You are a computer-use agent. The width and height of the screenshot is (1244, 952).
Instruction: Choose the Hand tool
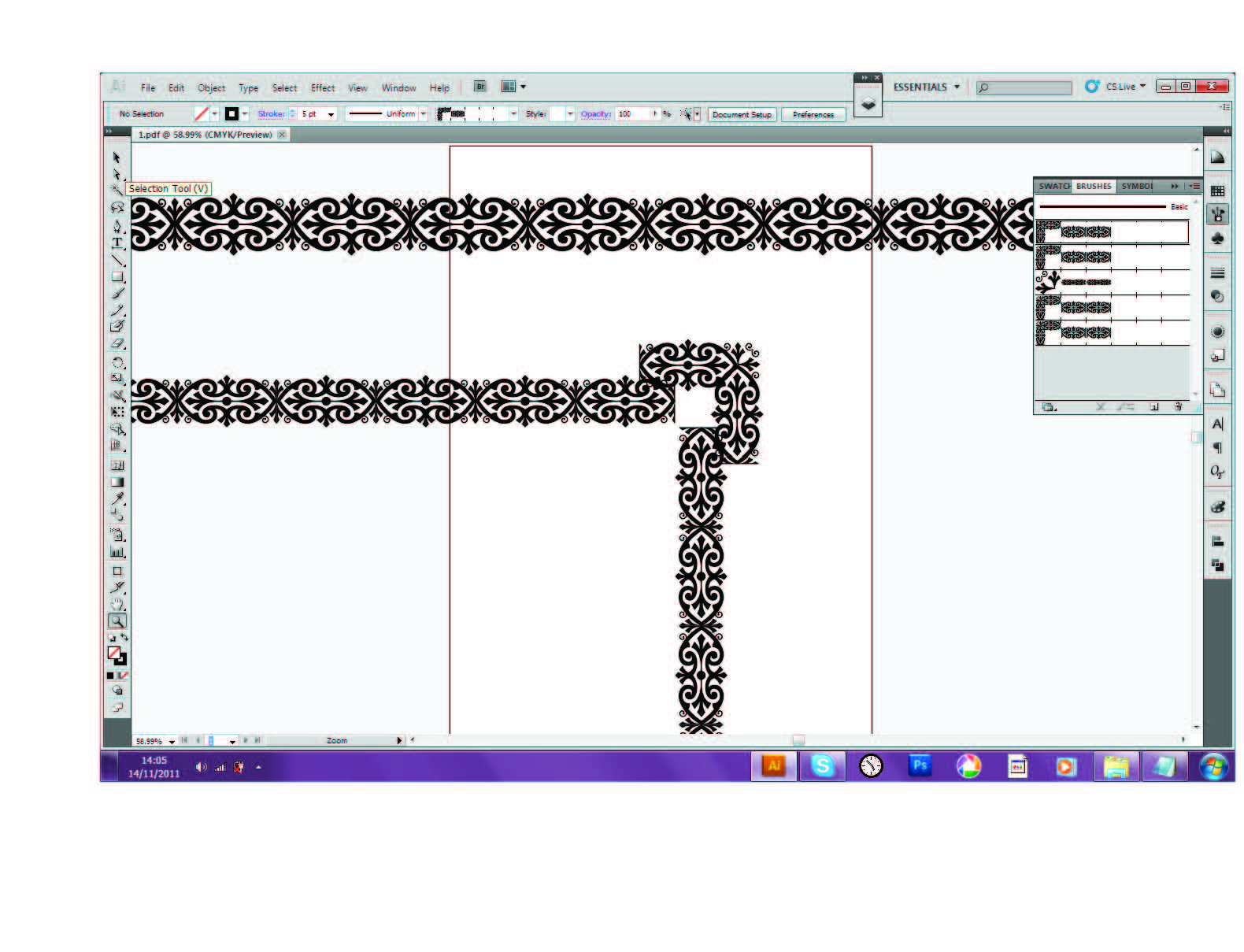[117, 604]
